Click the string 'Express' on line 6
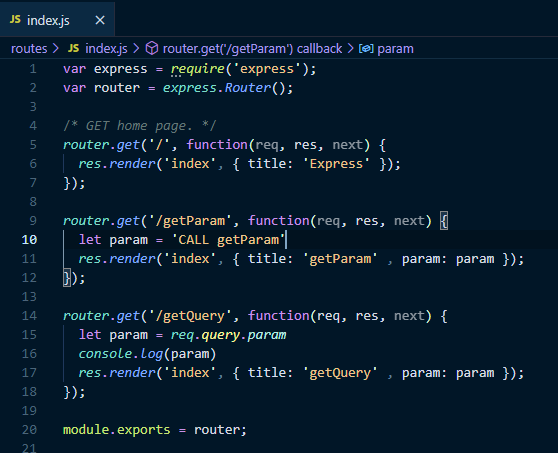 [x=336, y=164]
